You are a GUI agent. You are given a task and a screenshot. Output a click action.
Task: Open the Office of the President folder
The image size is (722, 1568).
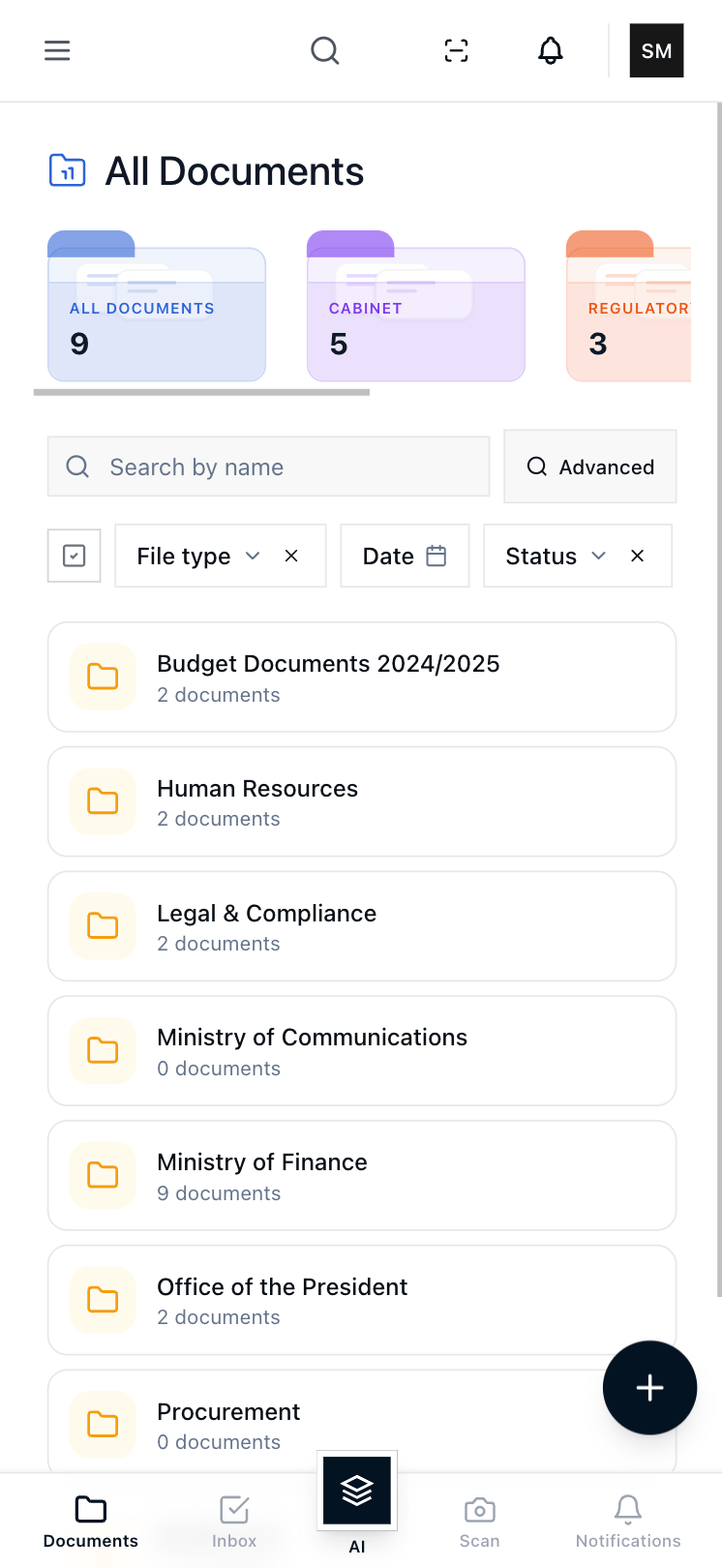pyautogui.click(x=362, y=1300)
